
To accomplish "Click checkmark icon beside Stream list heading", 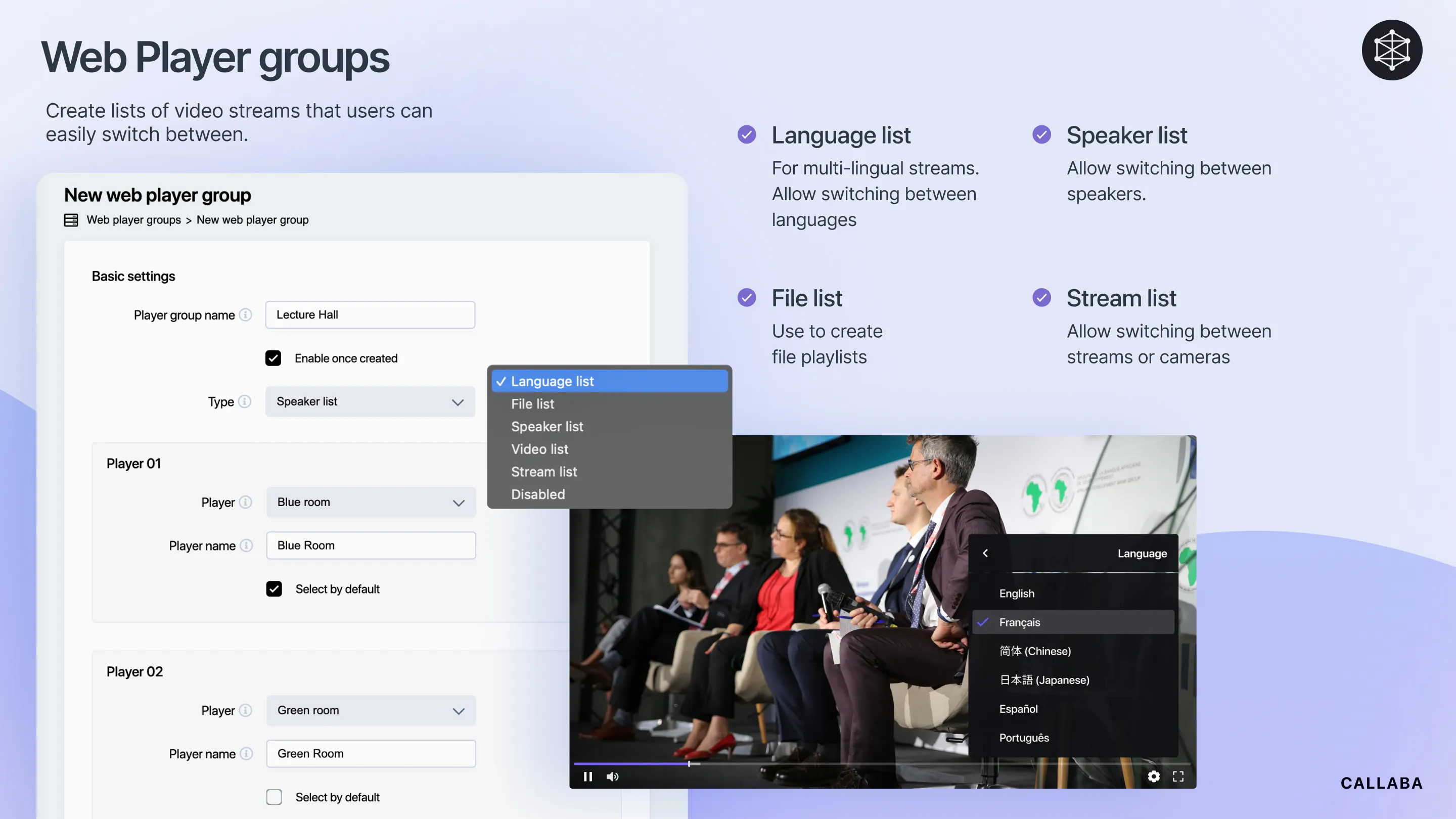I will coord(1041,297).
